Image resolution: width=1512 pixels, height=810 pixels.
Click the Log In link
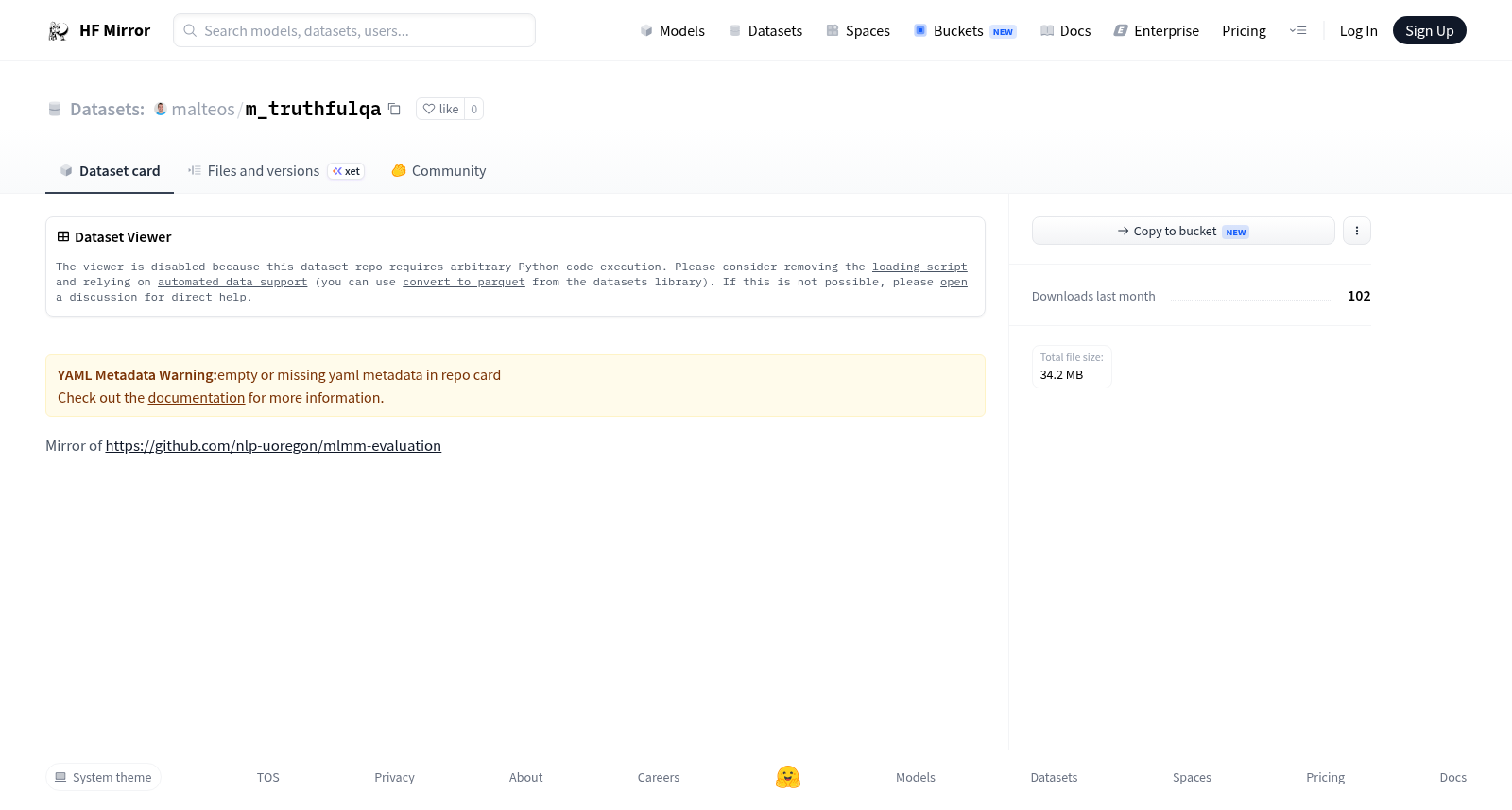[1358, 31]
